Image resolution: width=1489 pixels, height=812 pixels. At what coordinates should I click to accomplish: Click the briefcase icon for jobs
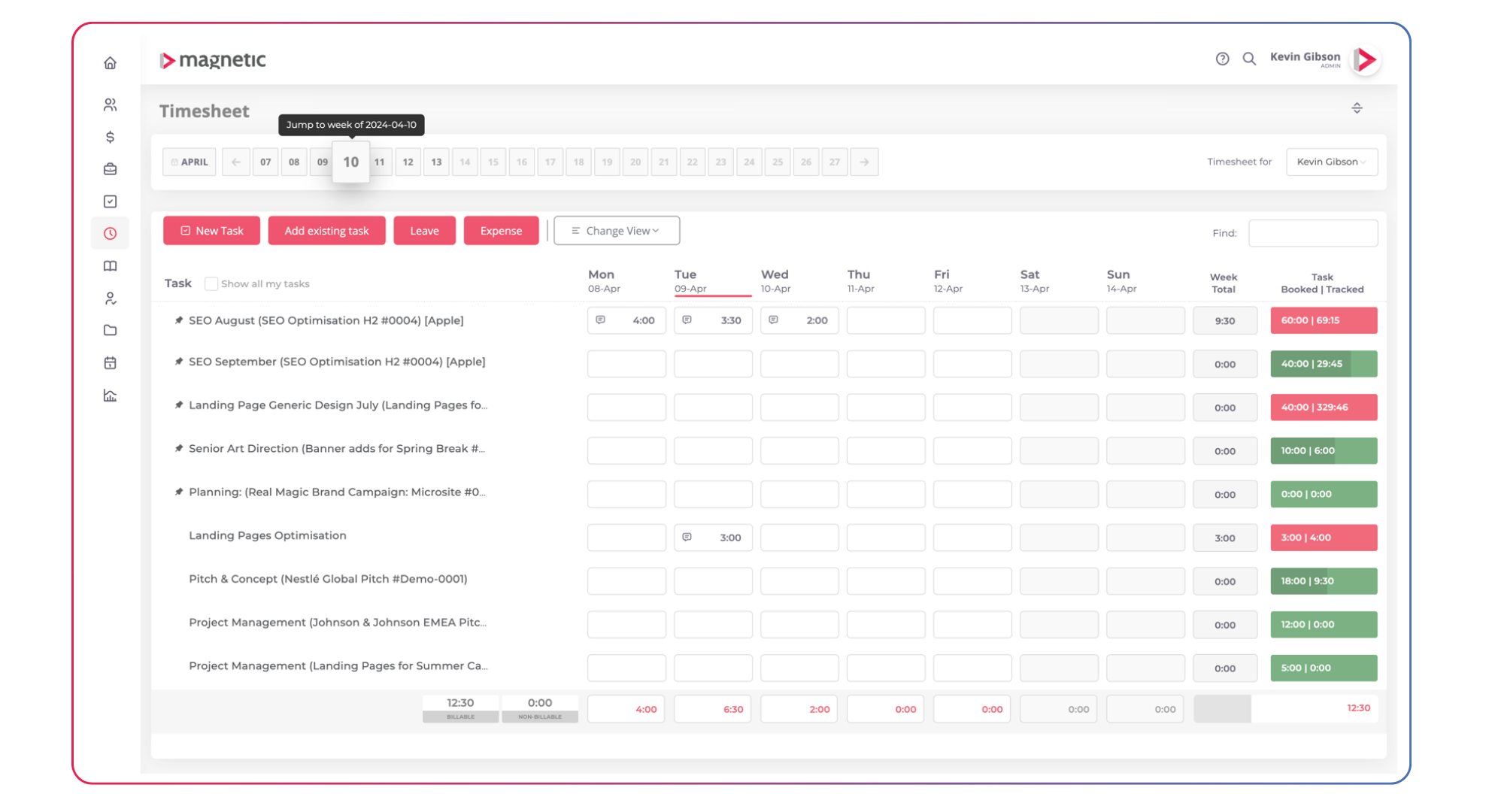111,168
